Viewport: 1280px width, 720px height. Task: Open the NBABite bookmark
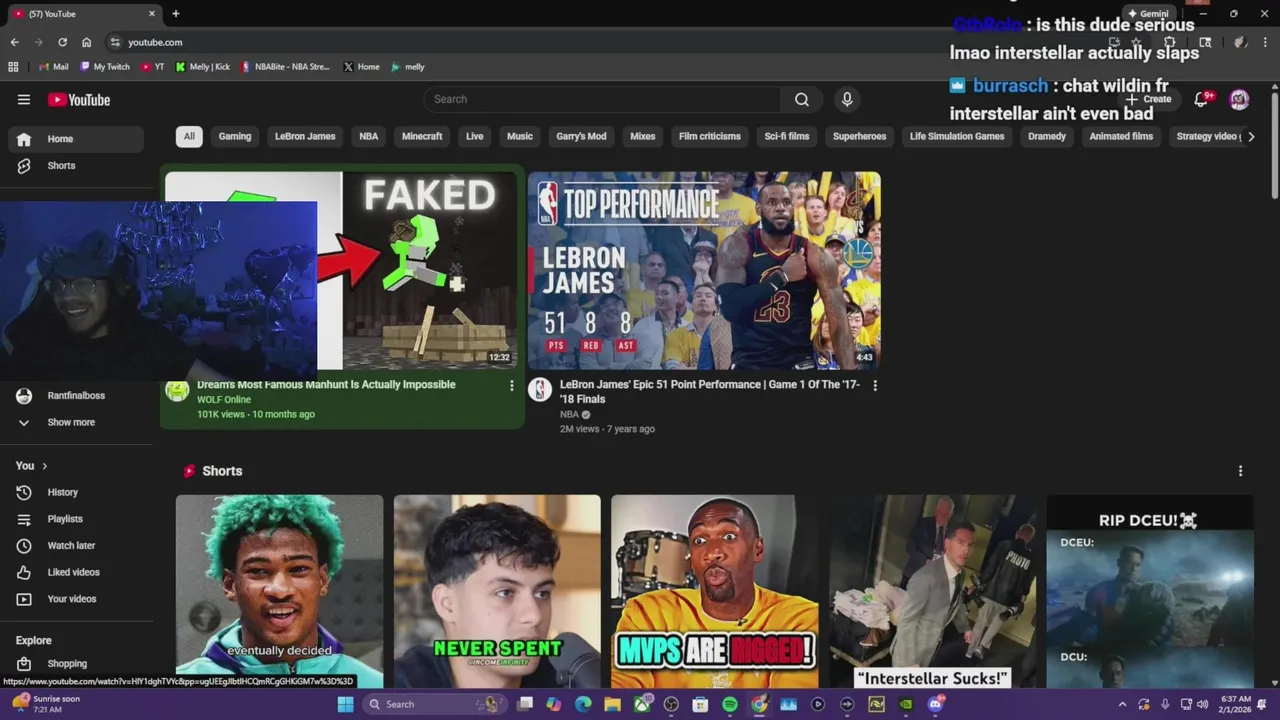click(285, 67)
